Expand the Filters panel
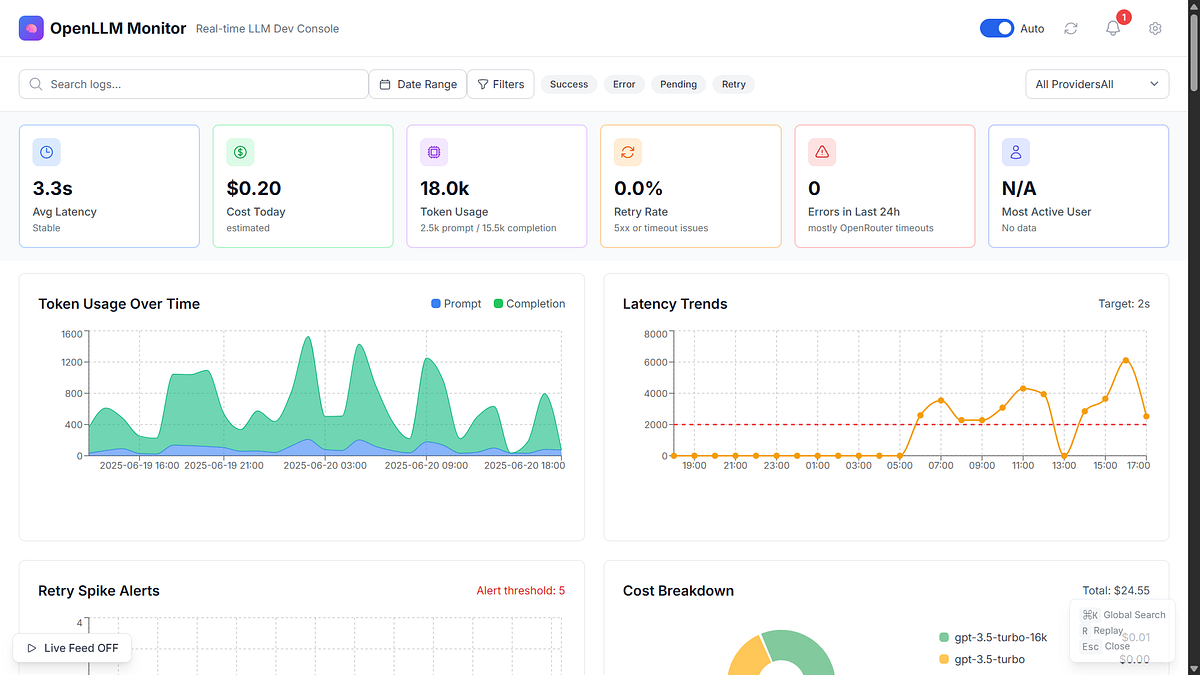This screenshot has height=675, width=1200. coord(501,84)
